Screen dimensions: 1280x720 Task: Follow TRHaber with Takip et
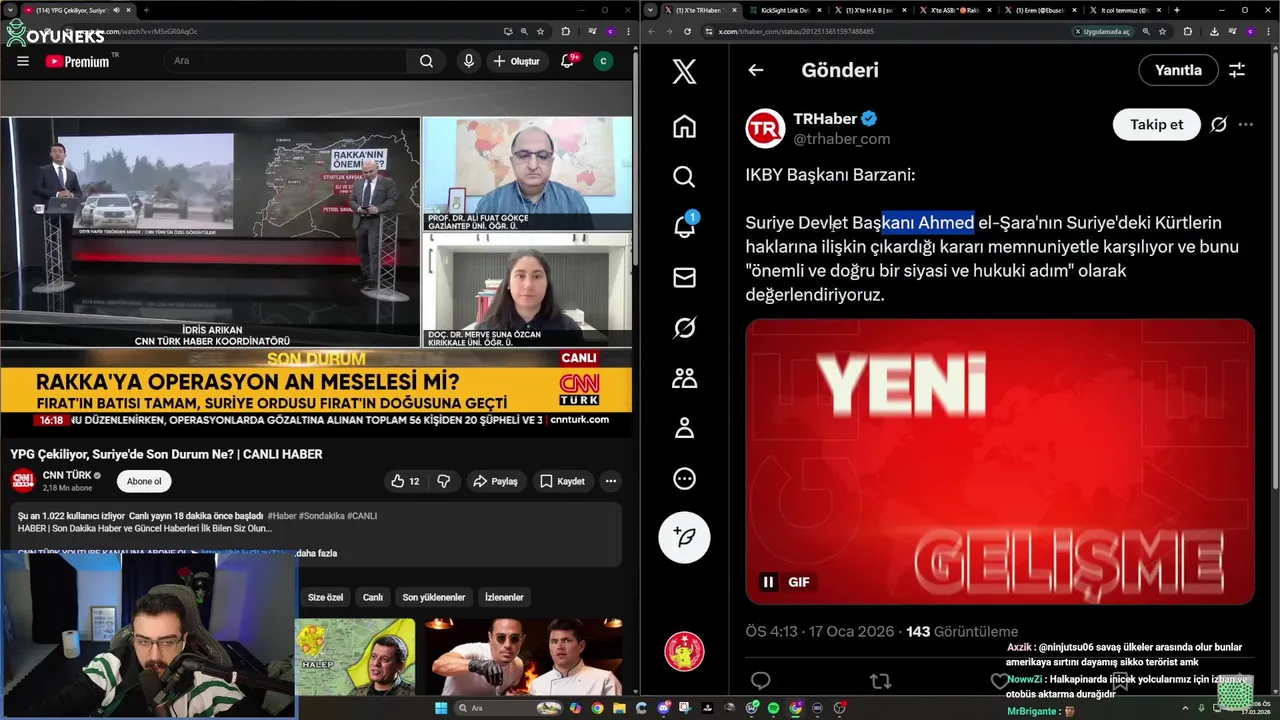1157,125
